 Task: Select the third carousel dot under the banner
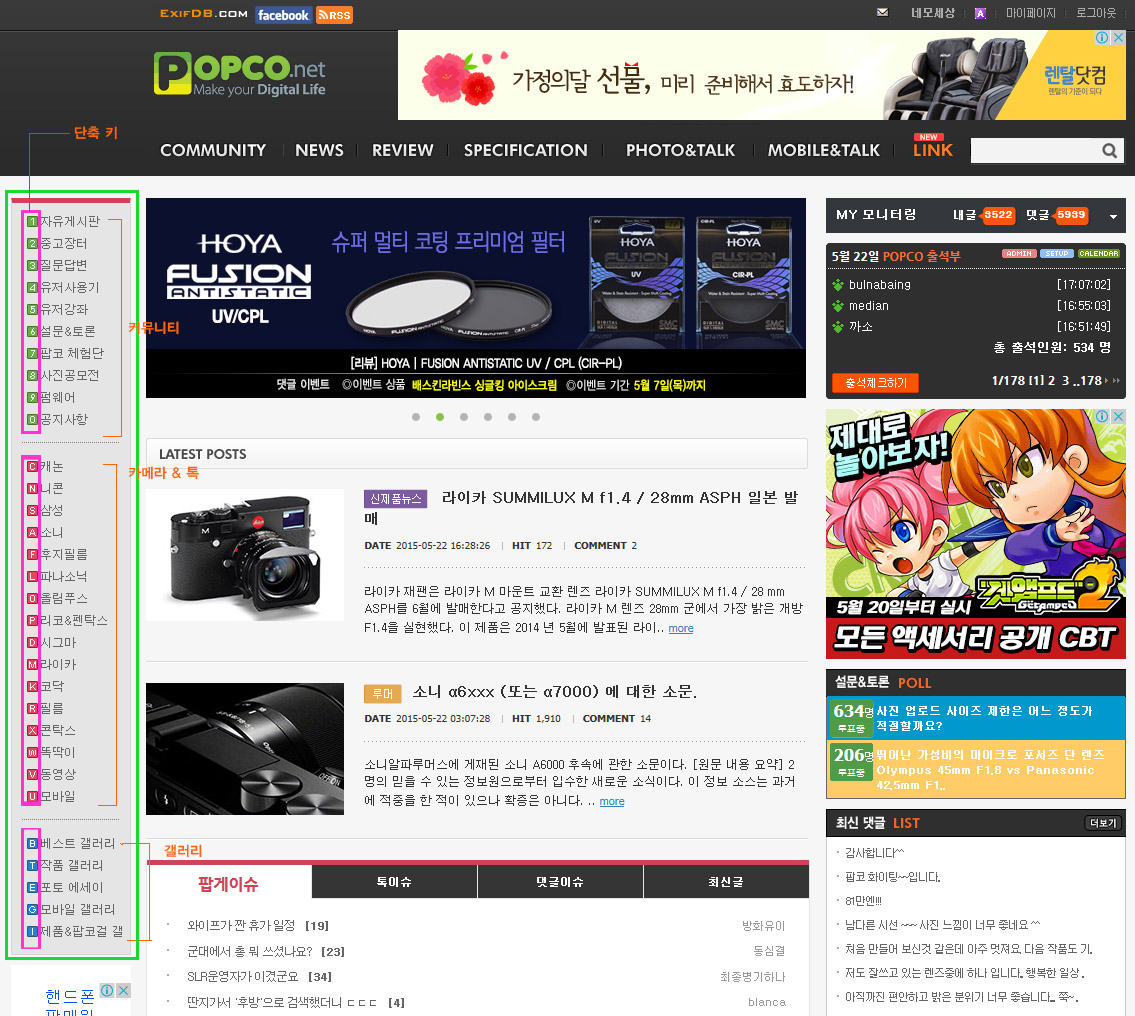tap(464, 417)
